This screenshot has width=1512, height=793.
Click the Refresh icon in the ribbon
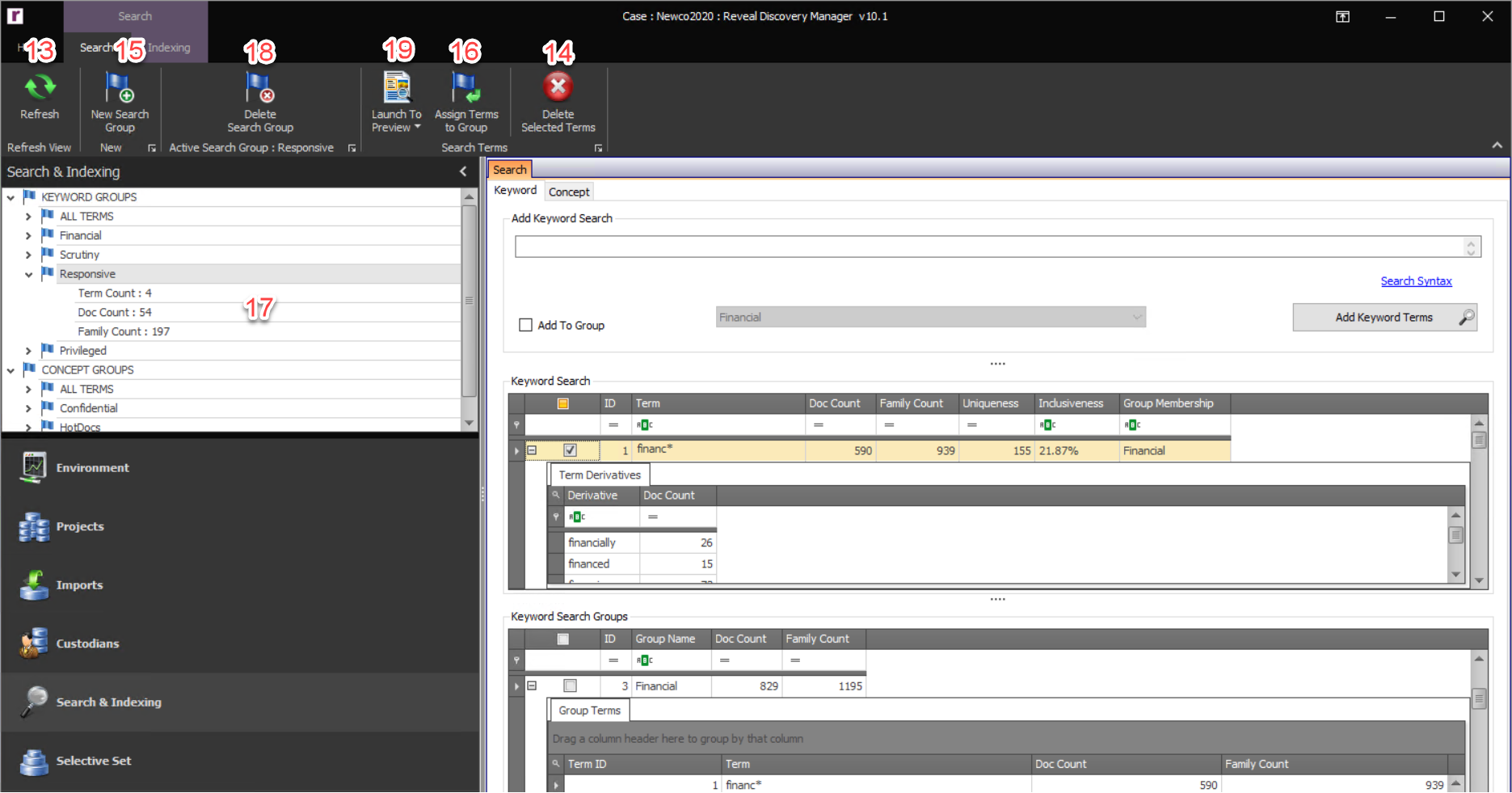pos(40,86)
